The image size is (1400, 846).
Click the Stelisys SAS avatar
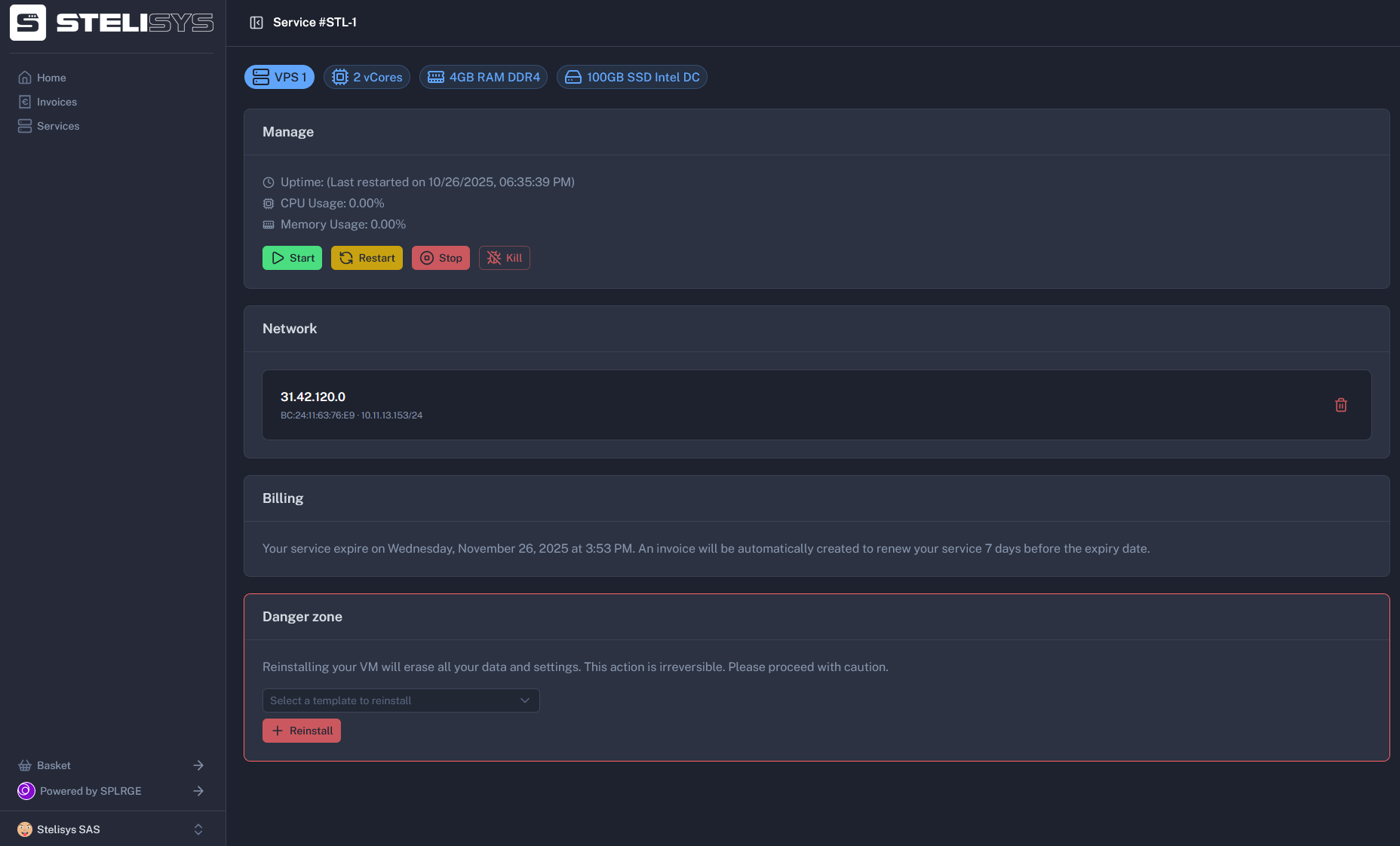tap(25, 829)
